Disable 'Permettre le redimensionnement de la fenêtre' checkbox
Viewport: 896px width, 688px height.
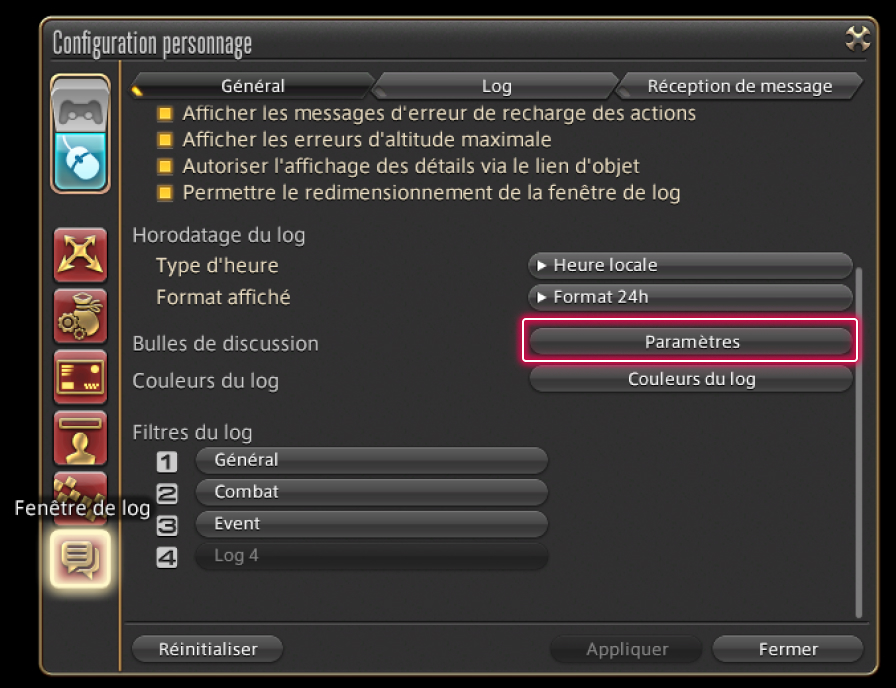[165, 193]
